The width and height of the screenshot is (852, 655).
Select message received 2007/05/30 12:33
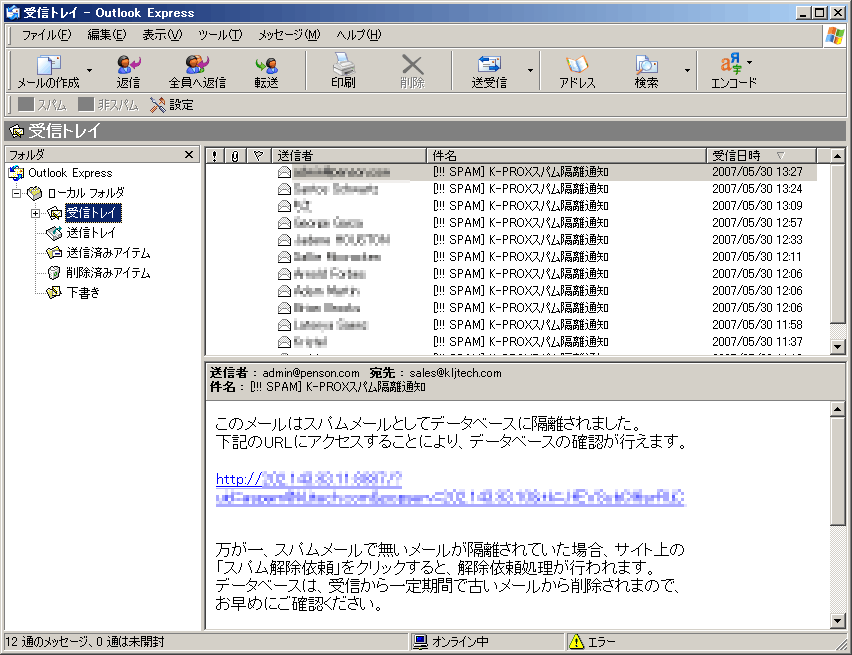[511, 240]
